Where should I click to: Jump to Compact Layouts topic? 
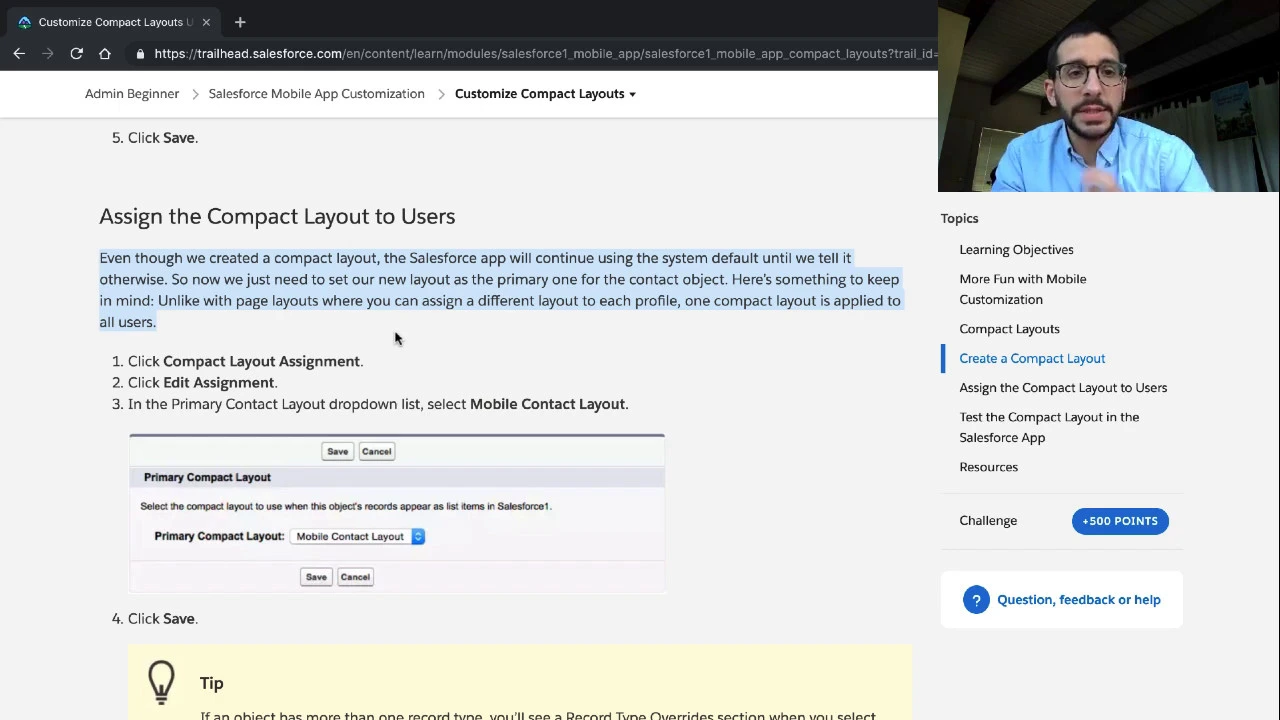pos(1009,329)
